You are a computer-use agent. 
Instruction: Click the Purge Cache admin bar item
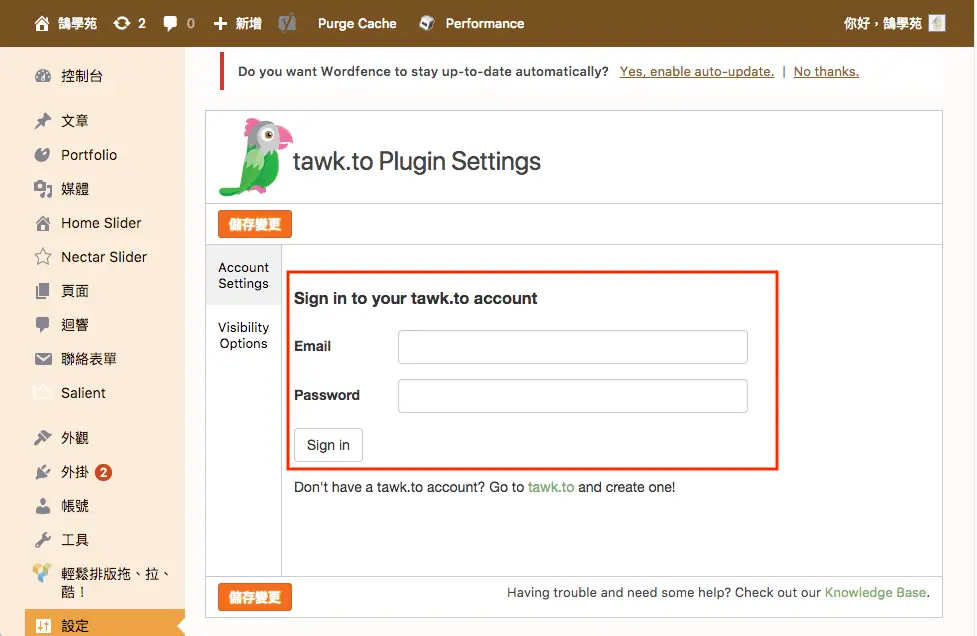[357, 24]
